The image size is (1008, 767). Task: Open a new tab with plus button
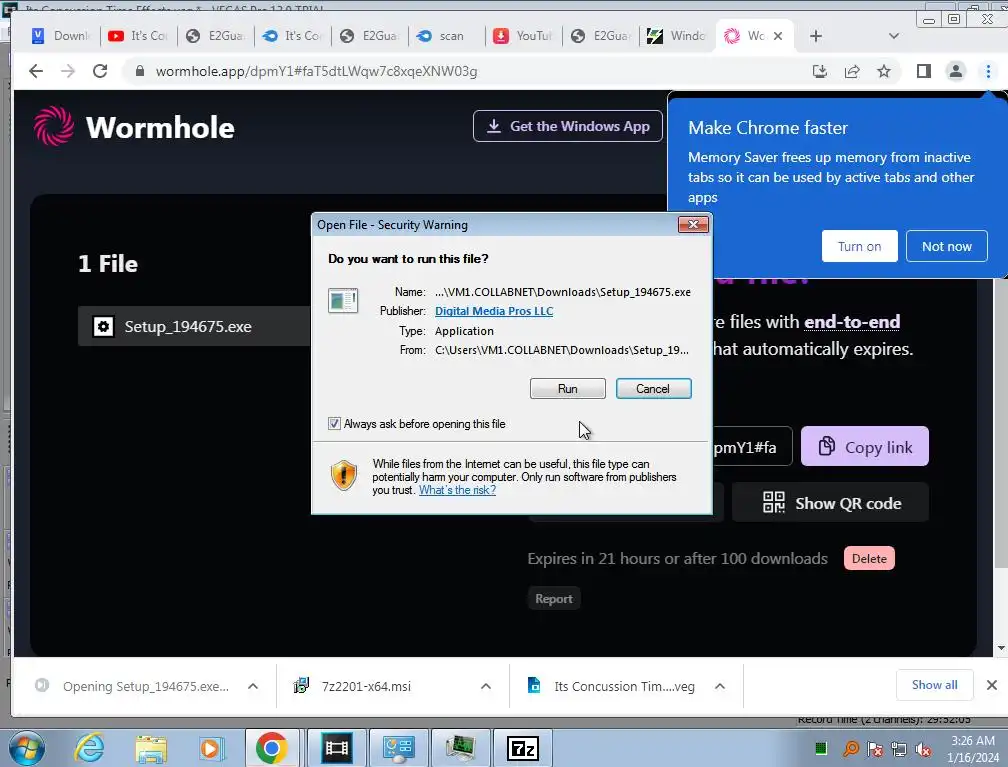[x=816, y=36]
